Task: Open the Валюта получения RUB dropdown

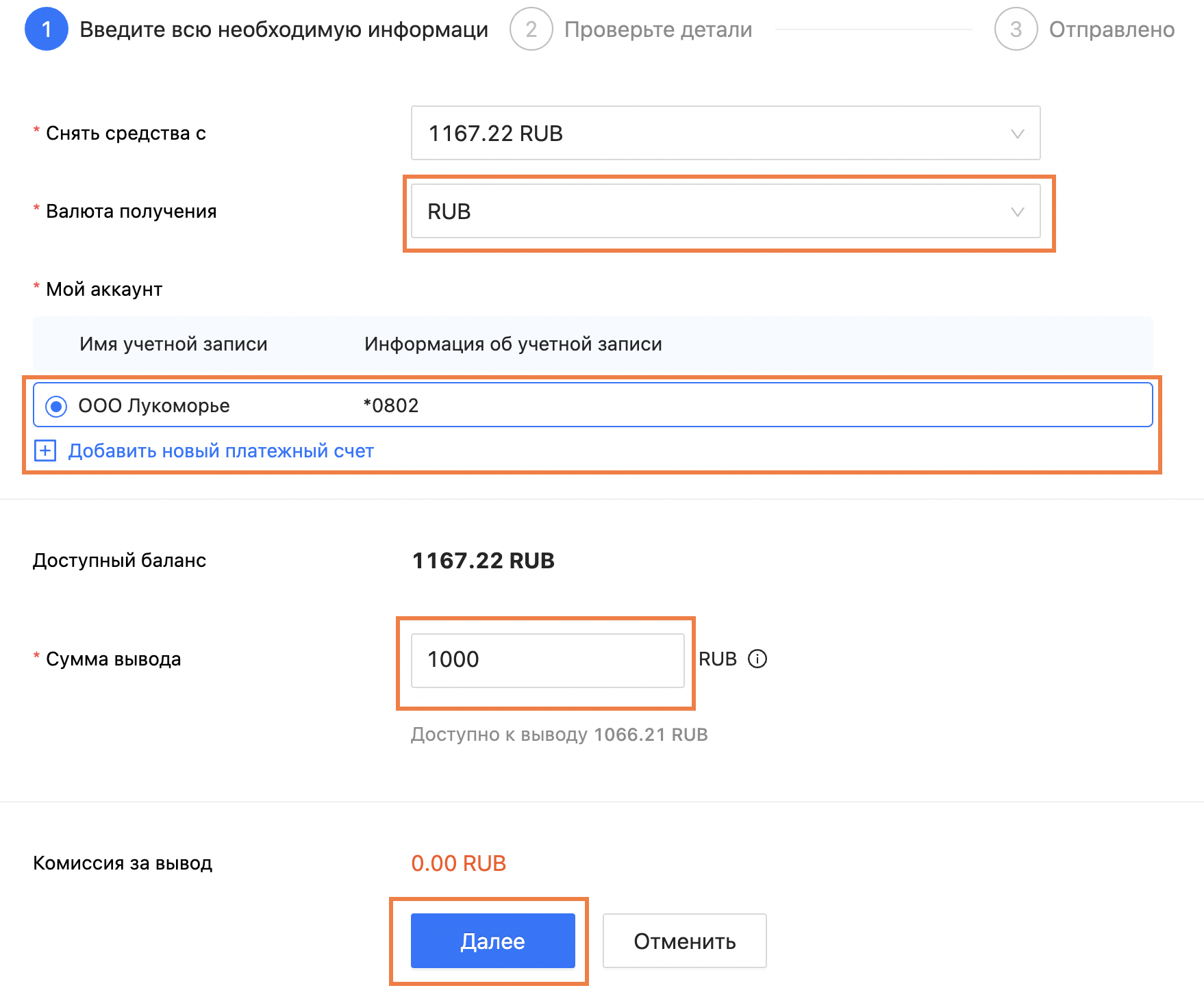Action: [x=725, y=212]
